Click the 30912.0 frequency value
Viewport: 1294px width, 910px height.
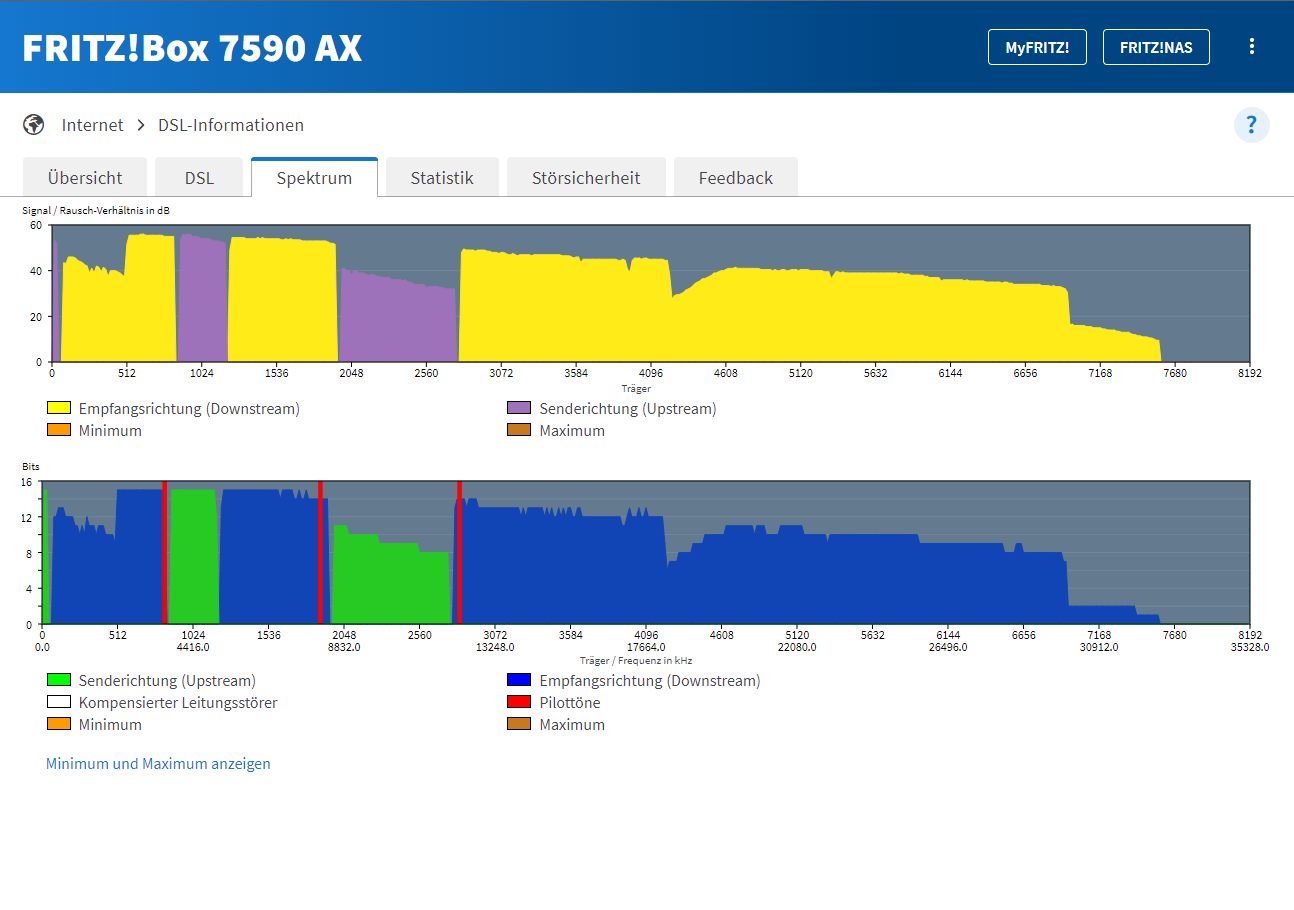[x=1099, y=647]
